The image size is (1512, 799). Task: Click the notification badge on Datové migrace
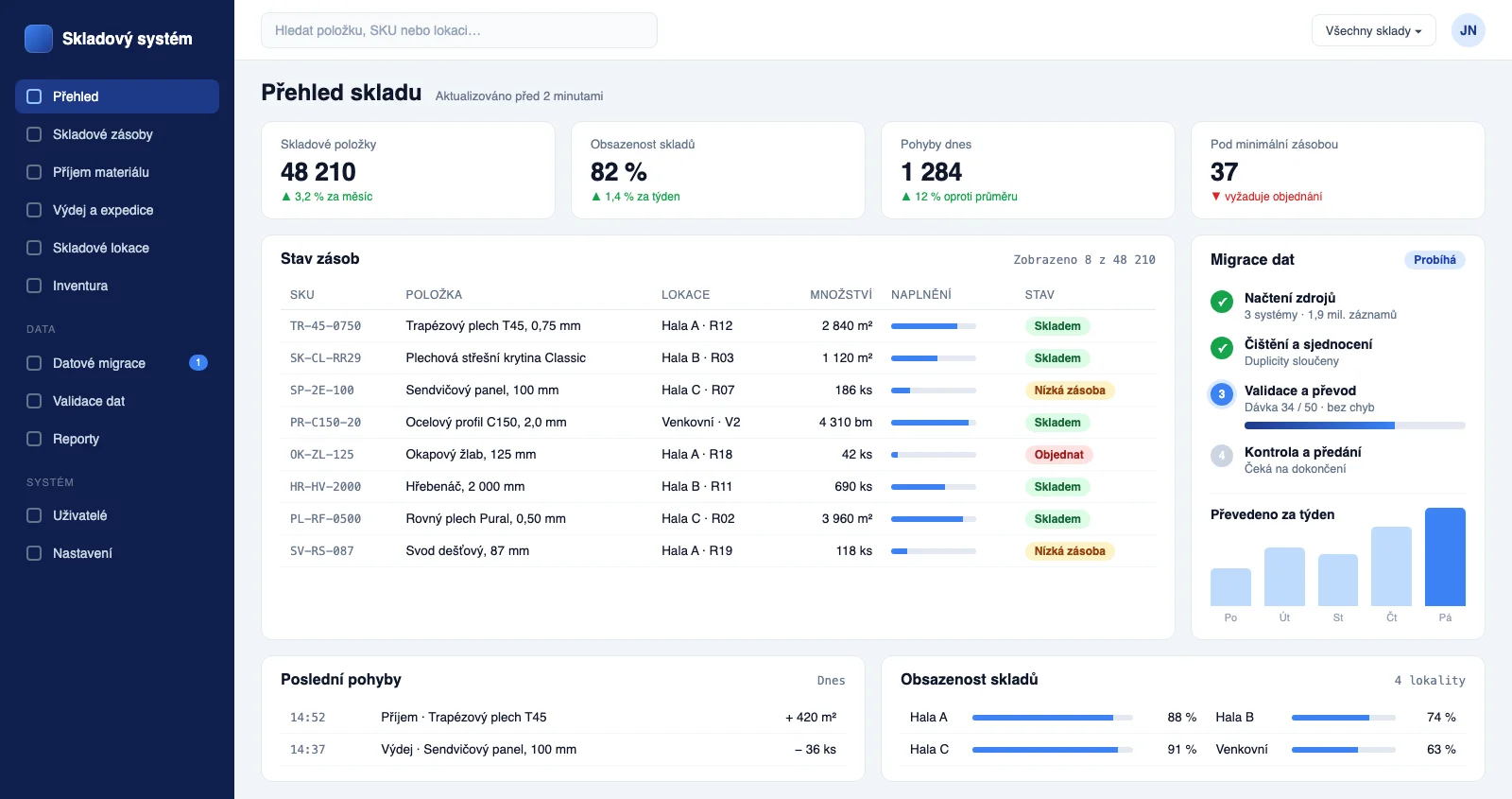pos(198,363)
